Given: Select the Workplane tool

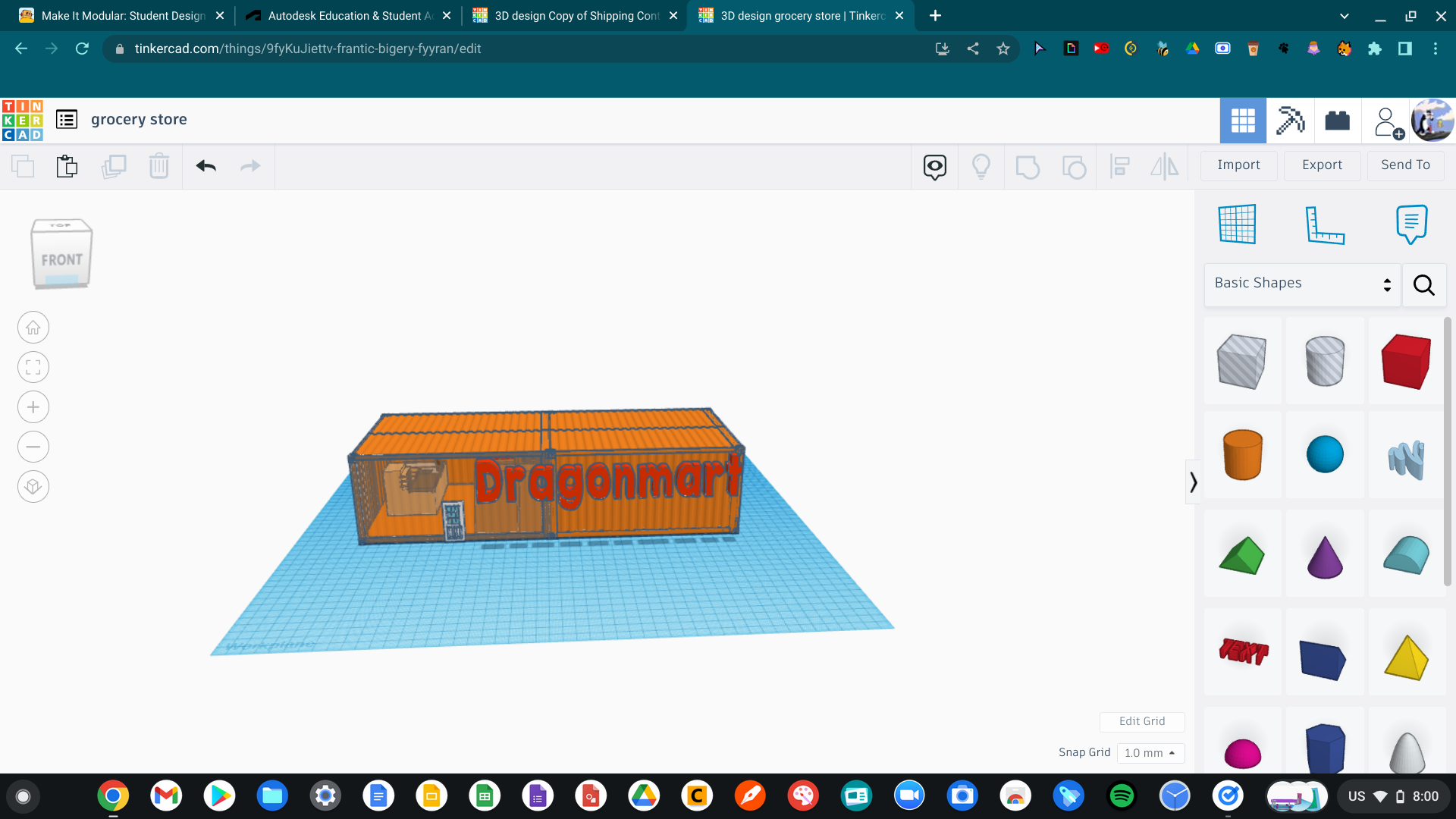Looking at the screenshot, I should (1238, 224).
